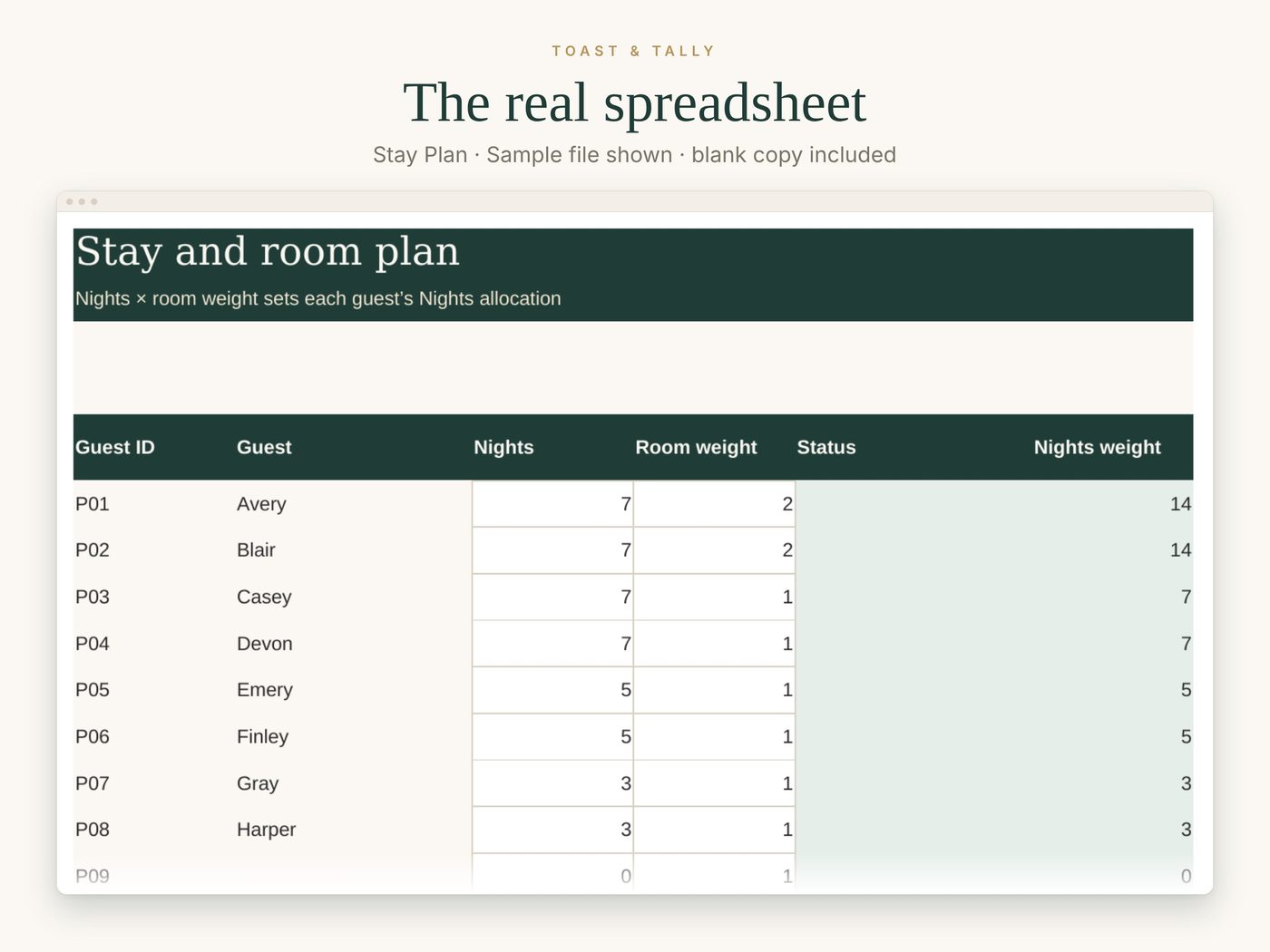Edit Emery's Nights input cell
Viewport: 1270px width, 952px height.
click(x=552, y=690)
